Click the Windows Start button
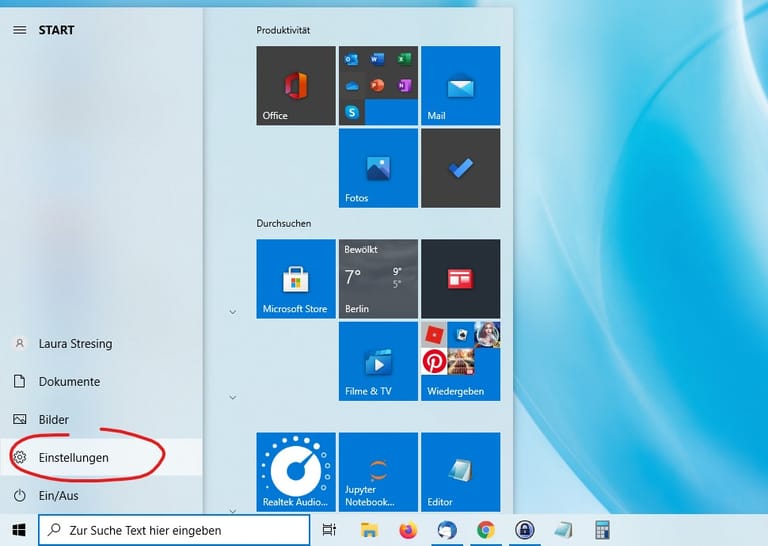Image resolution: width=768 pixels, height=546 pixels. pos(19,530)
